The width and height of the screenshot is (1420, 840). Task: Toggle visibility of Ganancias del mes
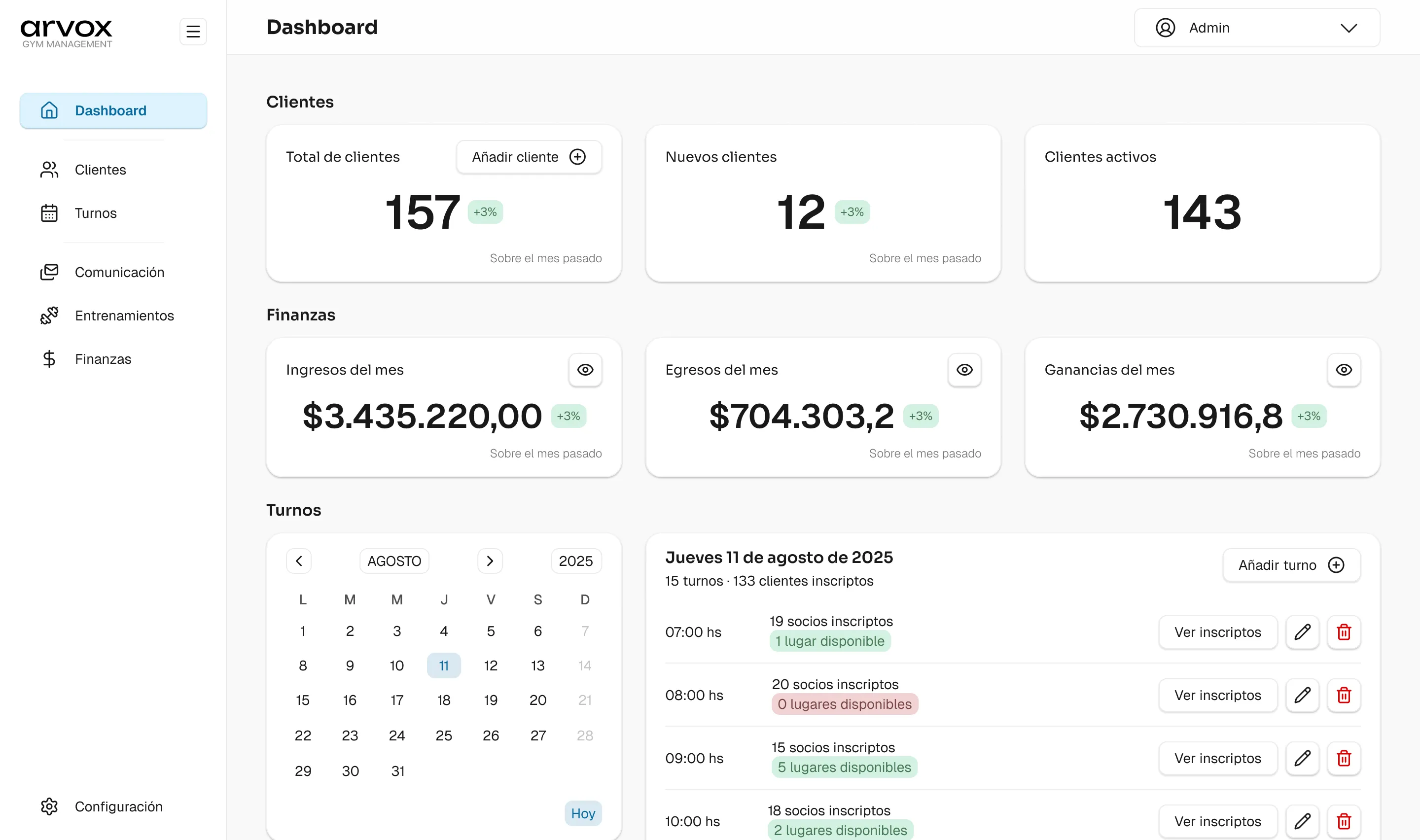[1344, 370]
